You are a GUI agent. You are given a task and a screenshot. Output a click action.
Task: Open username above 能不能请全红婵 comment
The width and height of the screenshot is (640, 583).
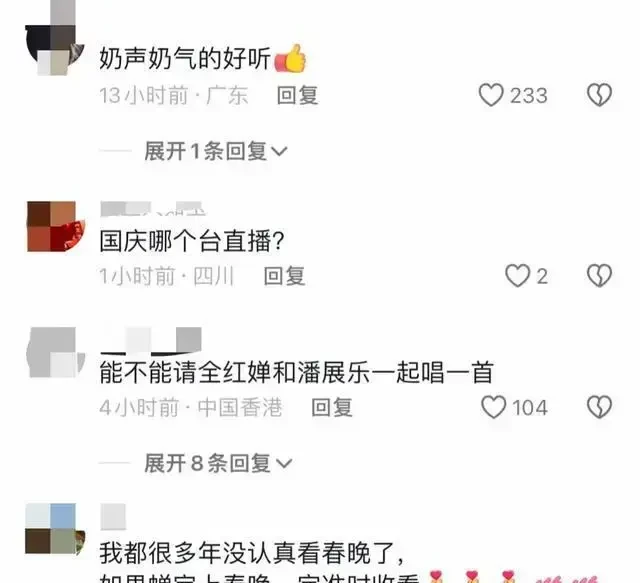[x=151, y=340]
